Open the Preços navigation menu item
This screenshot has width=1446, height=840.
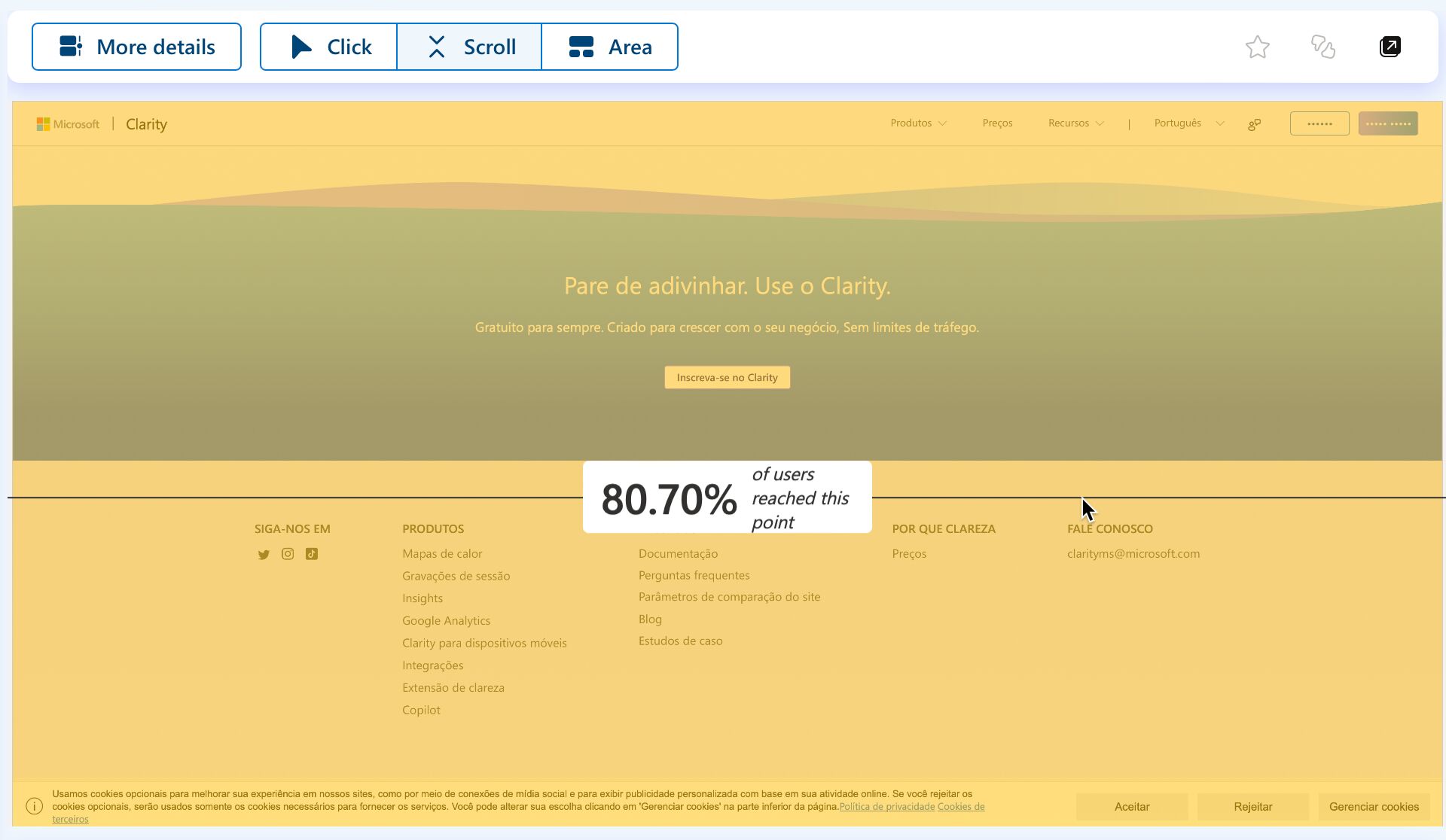click(x=996, y=122)
